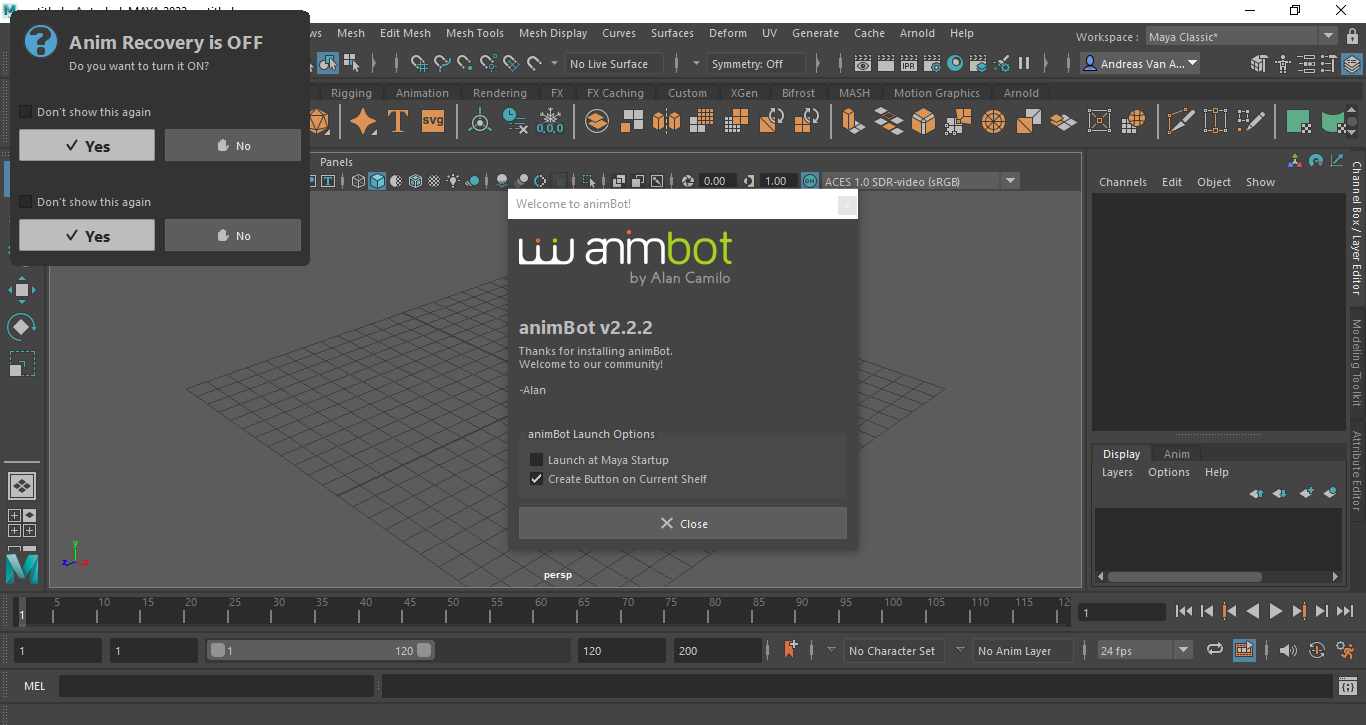Toggle use all lights bulb icon
The height and width of the screenshot is (725, 1366).
click(x=453, y=181)
